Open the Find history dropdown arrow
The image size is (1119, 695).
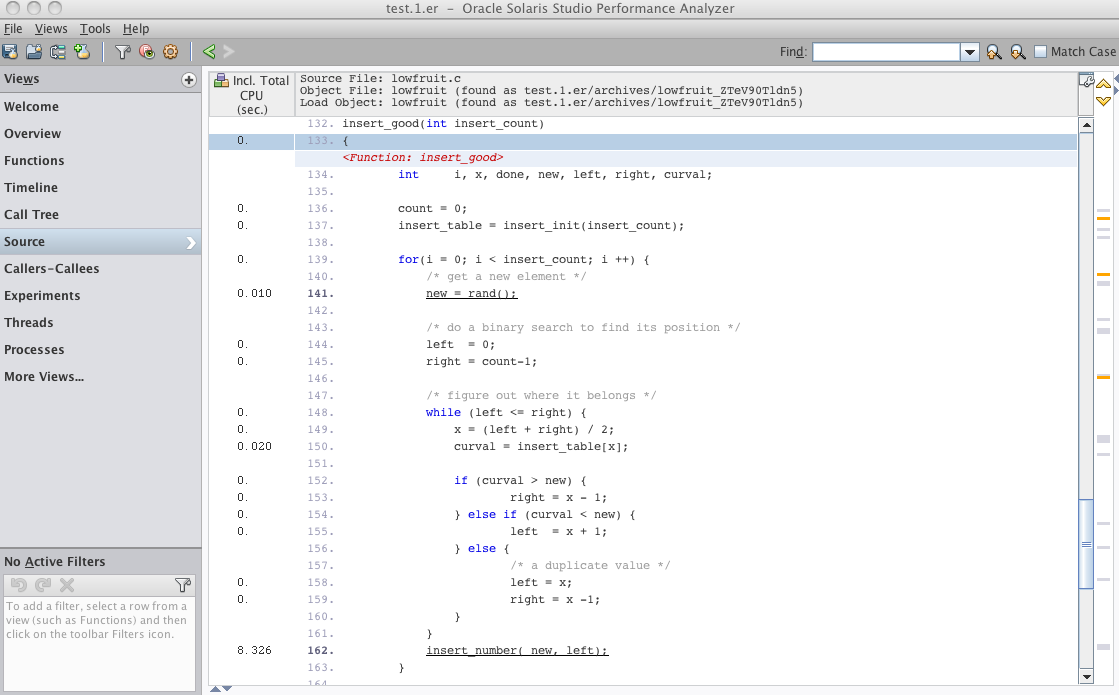point(969,52)
